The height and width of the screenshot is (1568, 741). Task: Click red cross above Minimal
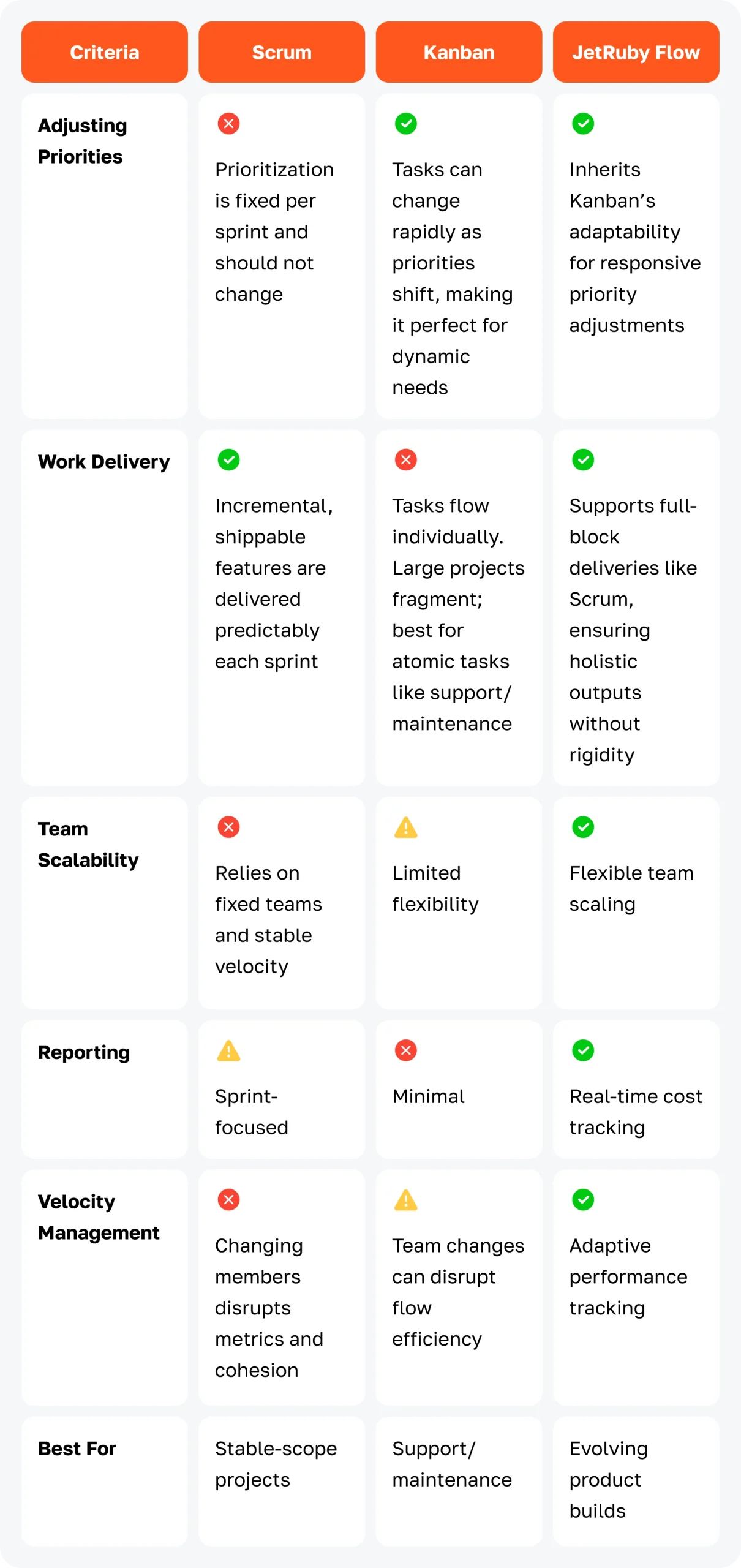[x=405, y=1051]
